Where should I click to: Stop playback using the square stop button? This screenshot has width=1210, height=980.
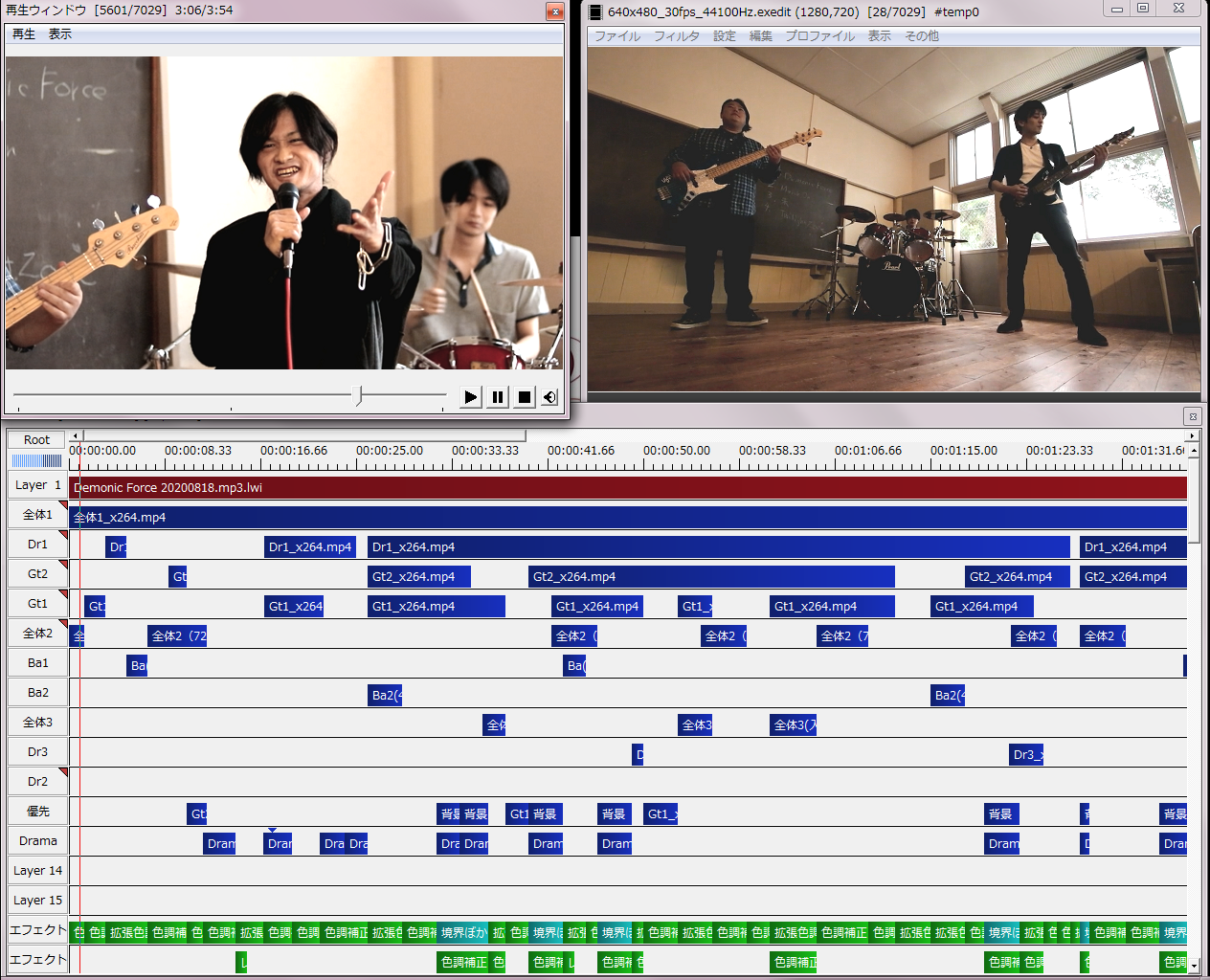pyautogui.click(x=524, y=397)
